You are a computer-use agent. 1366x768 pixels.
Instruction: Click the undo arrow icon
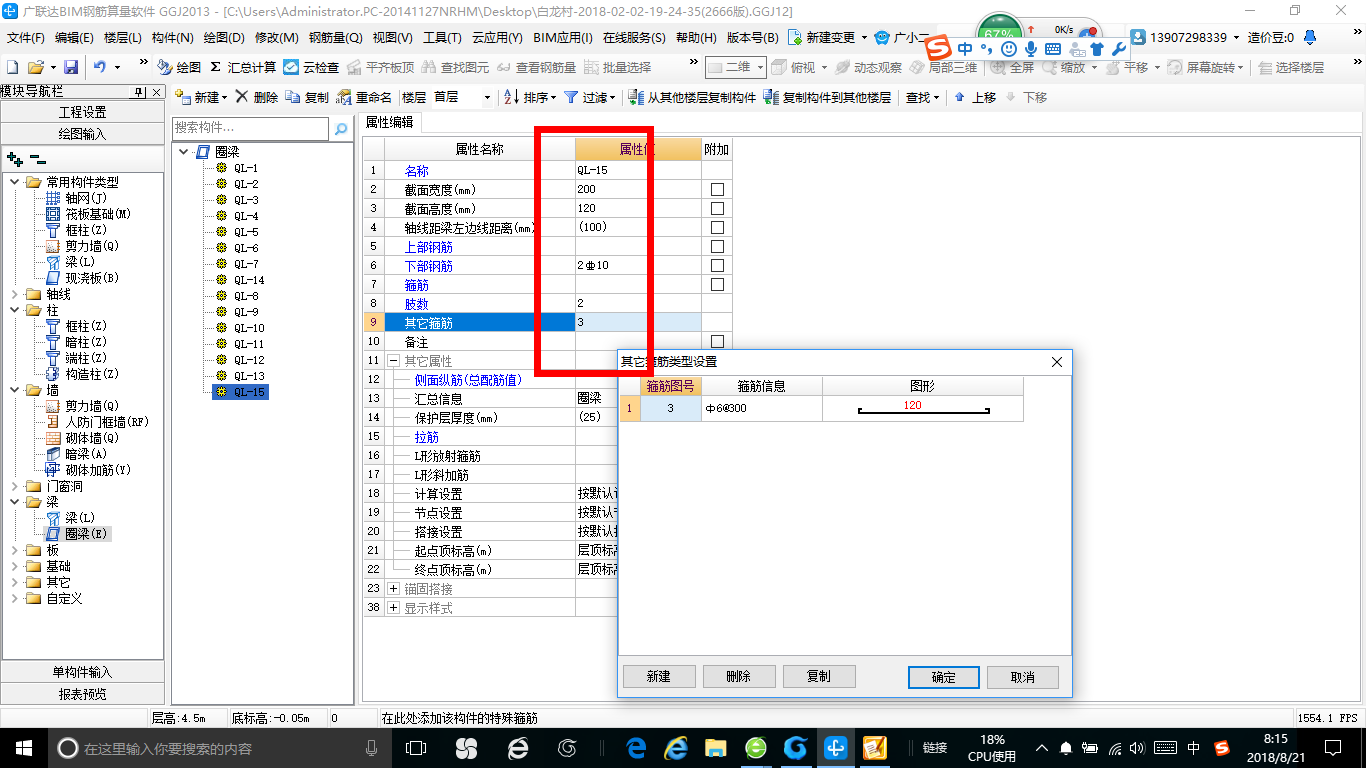[100, 67]
